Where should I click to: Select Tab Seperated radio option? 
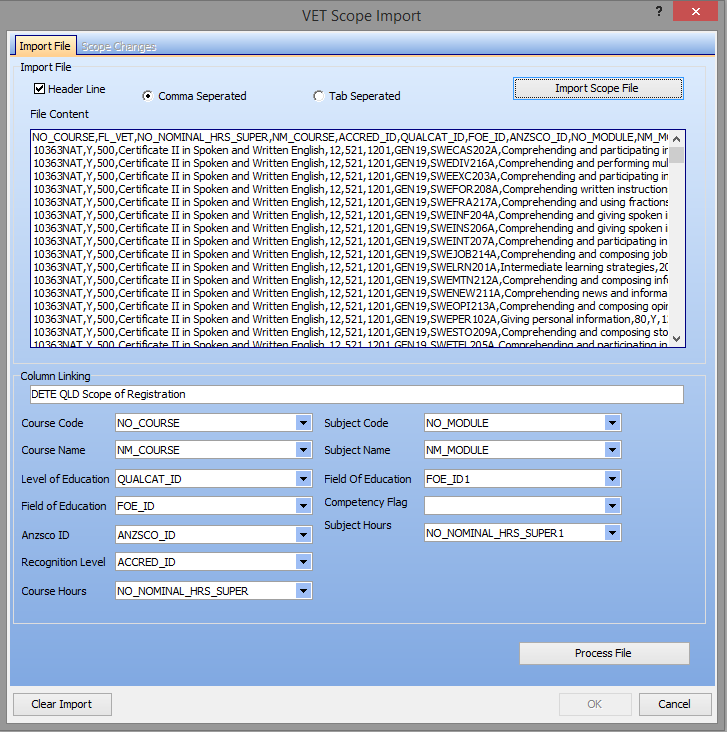coord(319,96)
